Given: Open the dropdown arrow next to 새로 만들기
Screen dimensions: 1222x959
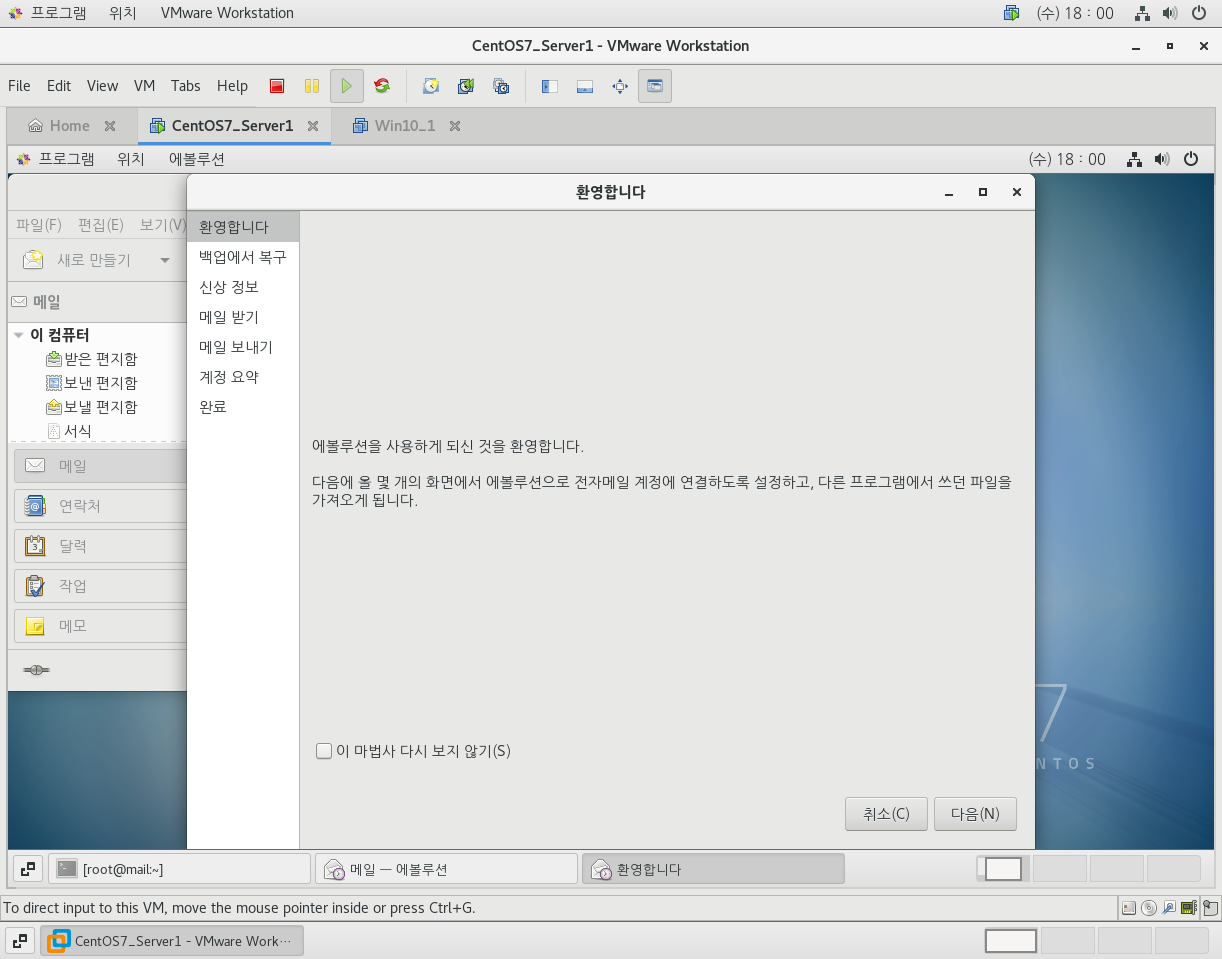Looking at the screenshot, I should point(165,260).
